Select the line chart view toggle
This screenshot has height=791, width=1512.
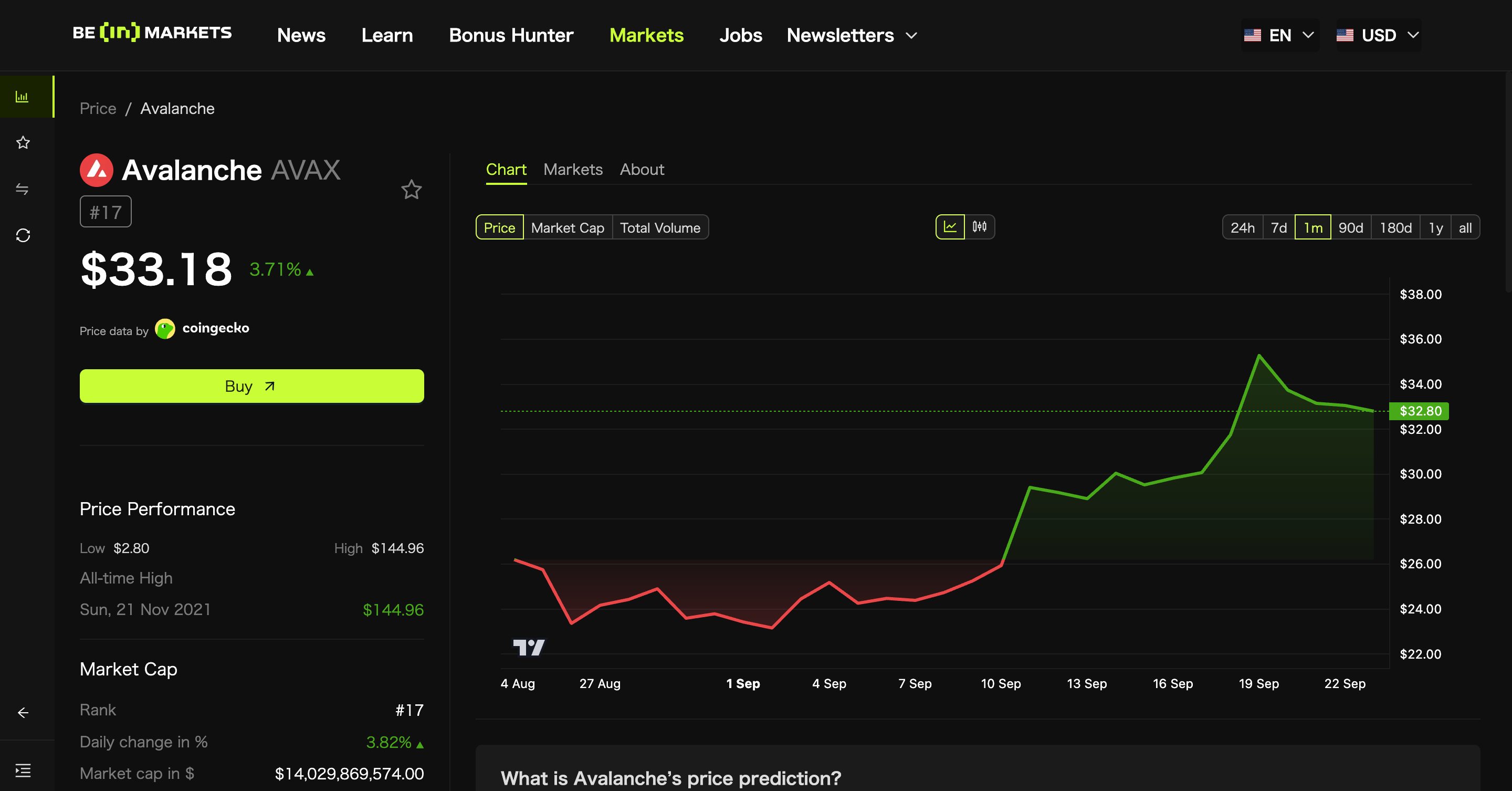tap(950, 227)
